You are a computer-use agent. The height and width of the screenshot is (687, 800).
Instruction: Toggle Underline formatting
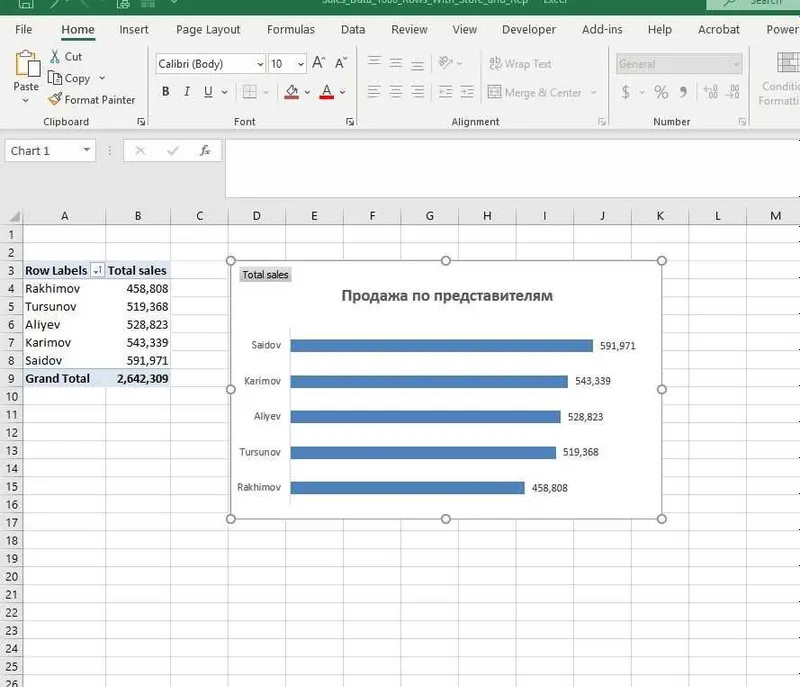(208, 92)
